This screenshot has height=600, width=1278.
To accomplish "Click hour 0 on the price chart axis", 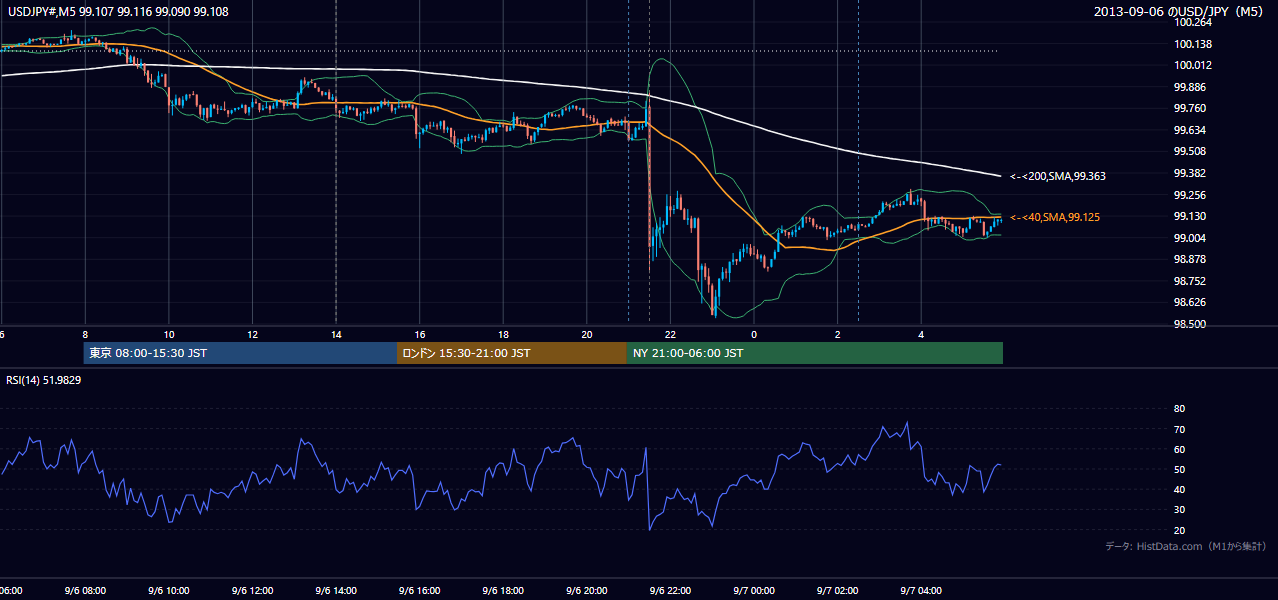I will click(x=754, y=334).
